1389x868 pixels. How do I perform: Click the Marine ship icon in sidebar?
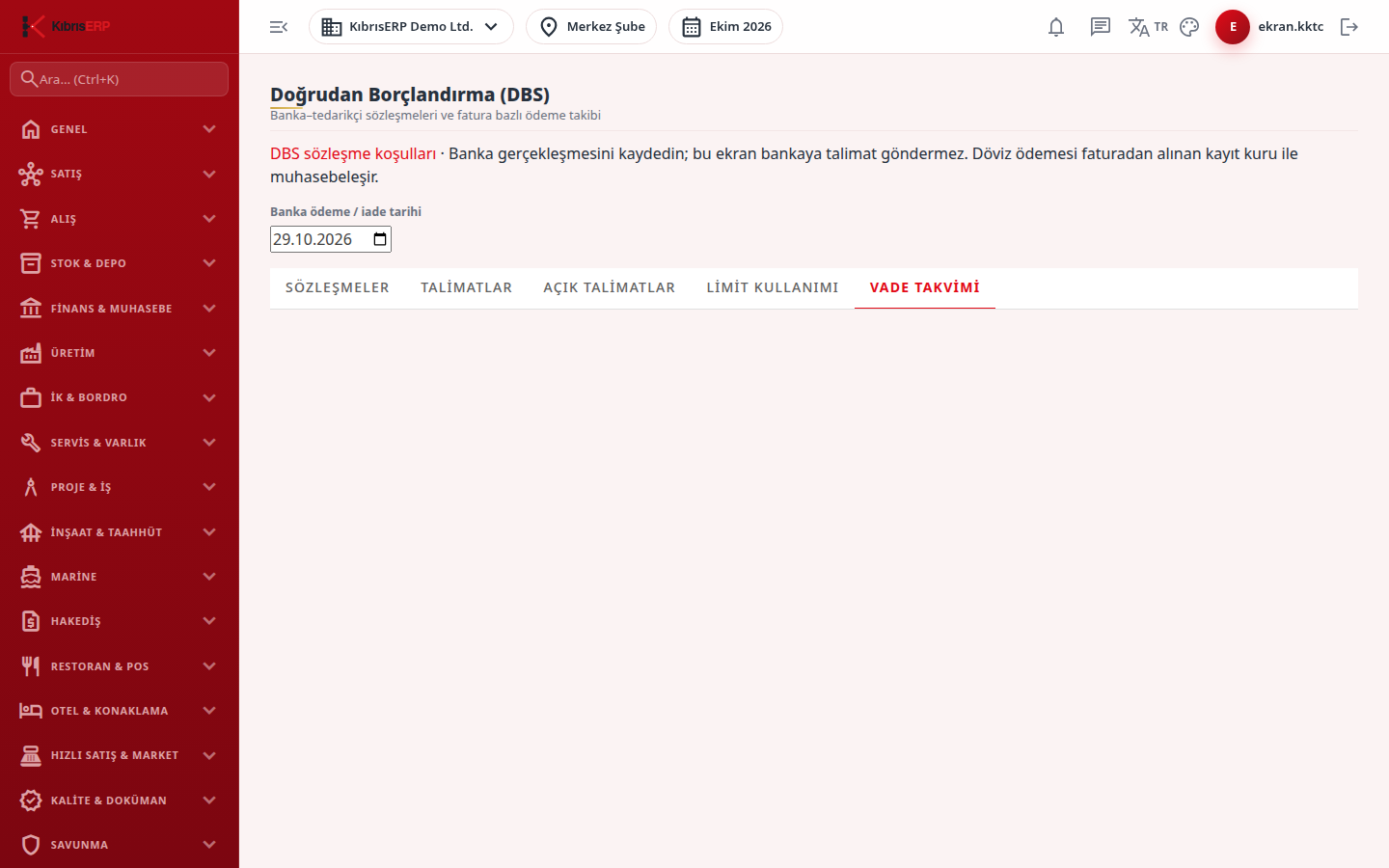[x=31, y=577]
